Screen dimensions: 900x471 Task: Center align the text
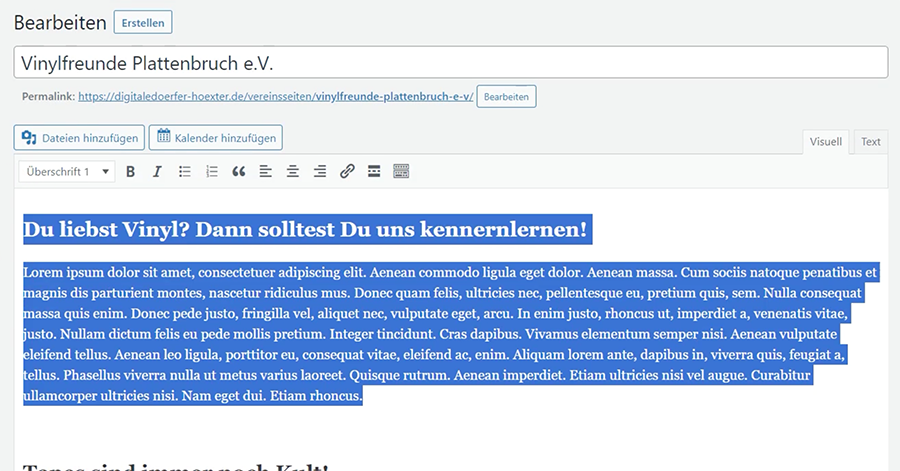(x=292, y=172)
